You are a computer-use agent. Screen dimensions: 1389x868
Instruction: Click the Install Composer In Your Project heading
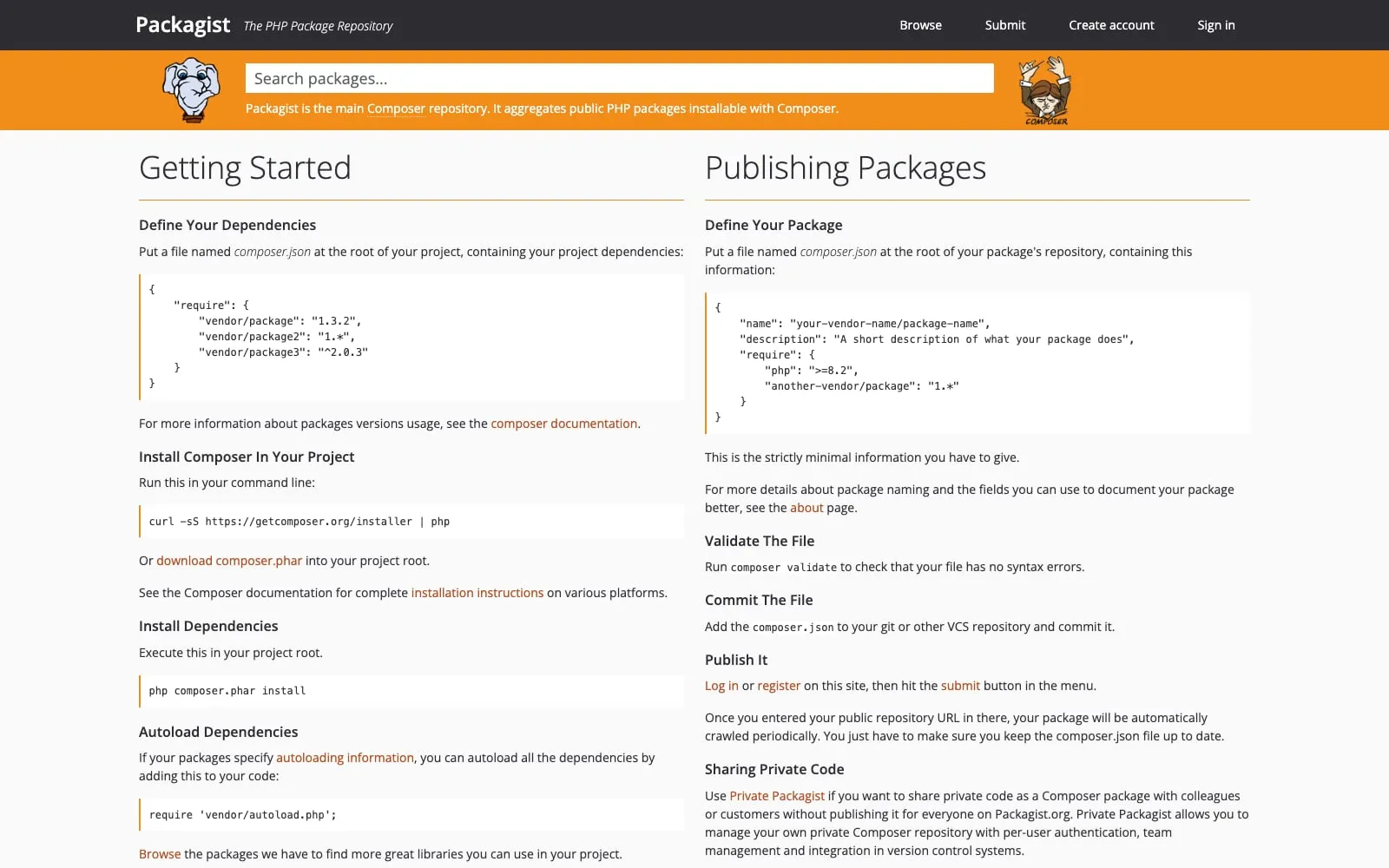coord(247,457)
